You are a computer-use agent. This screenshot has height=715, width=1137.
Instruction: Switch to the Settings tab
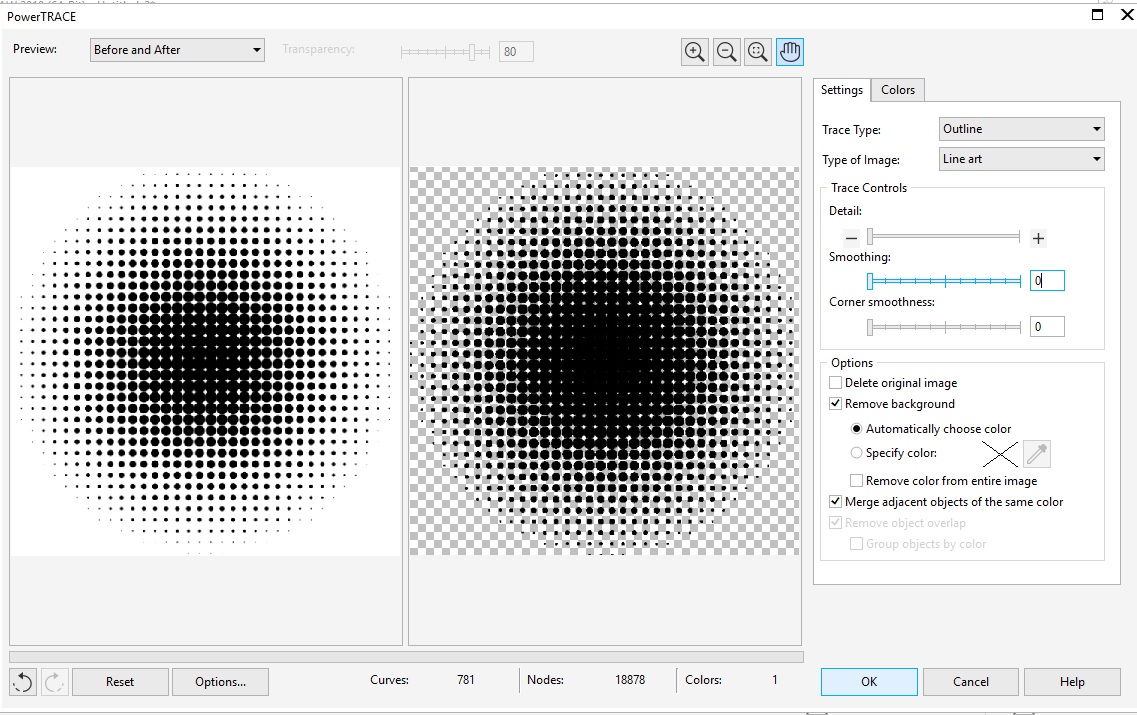click(x=841, y=89)
